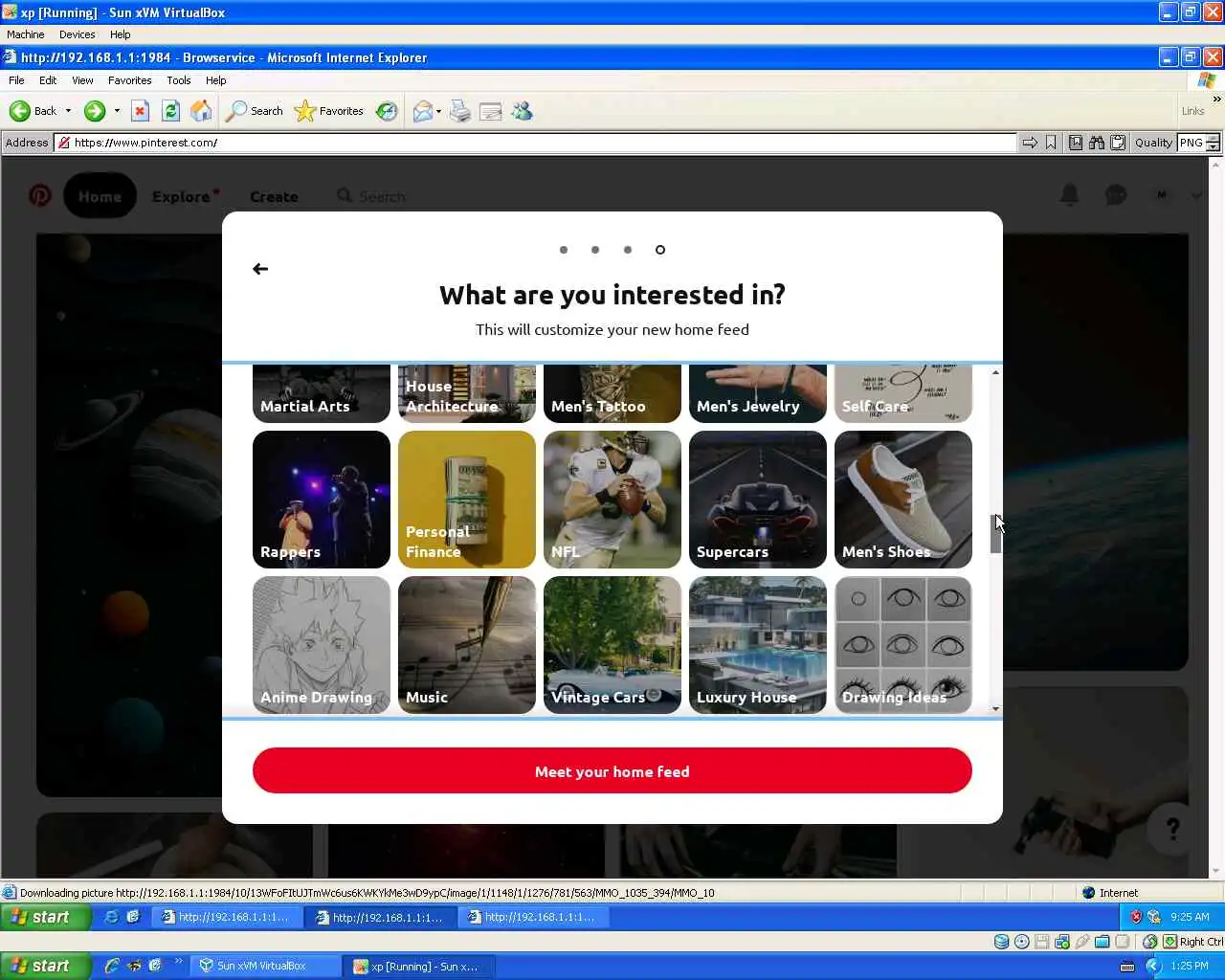Select the House Architecture interest tile

coord(467,393)
